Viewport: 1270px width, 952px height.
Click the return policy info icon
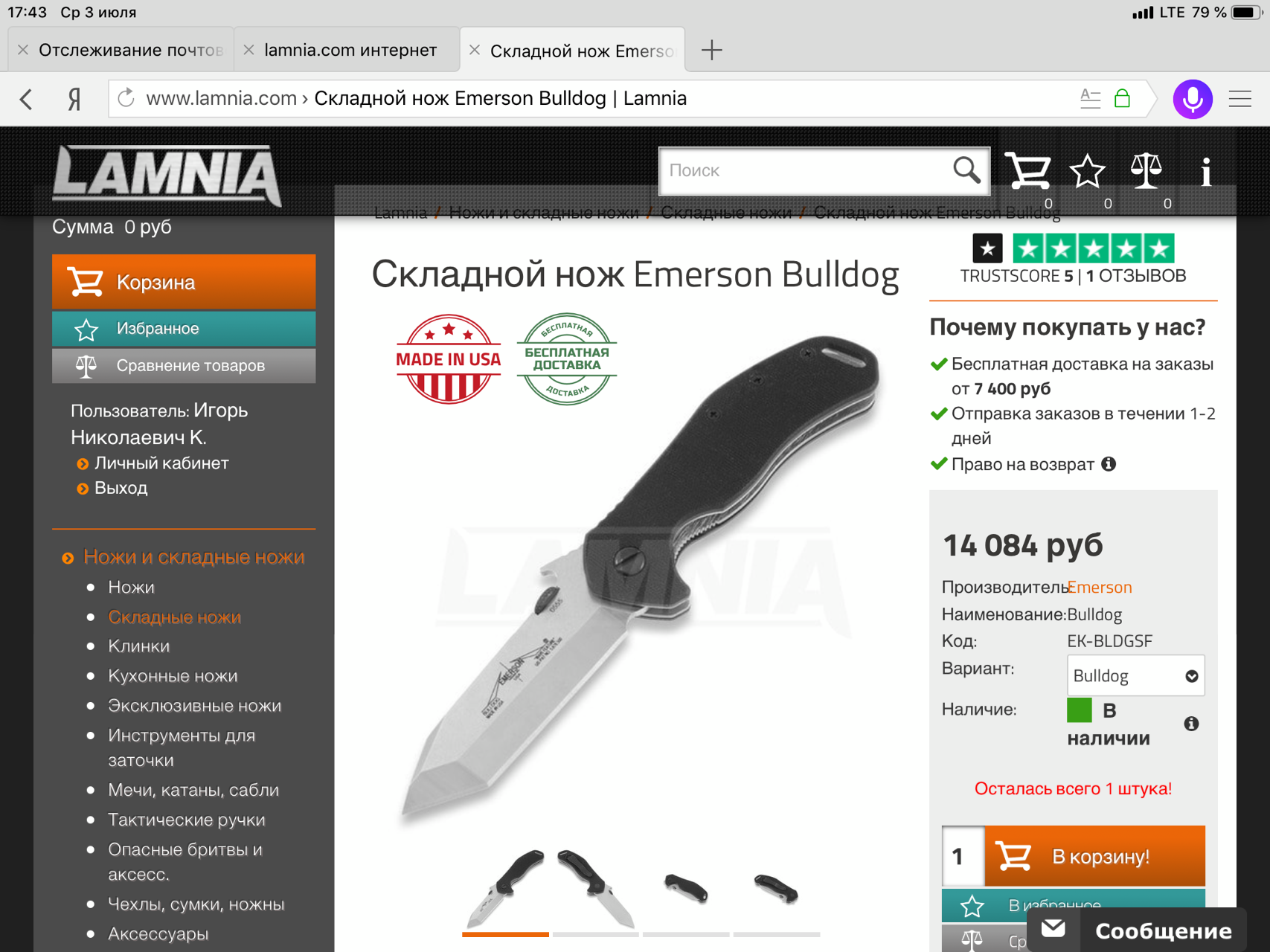(x=1109, y=464)
